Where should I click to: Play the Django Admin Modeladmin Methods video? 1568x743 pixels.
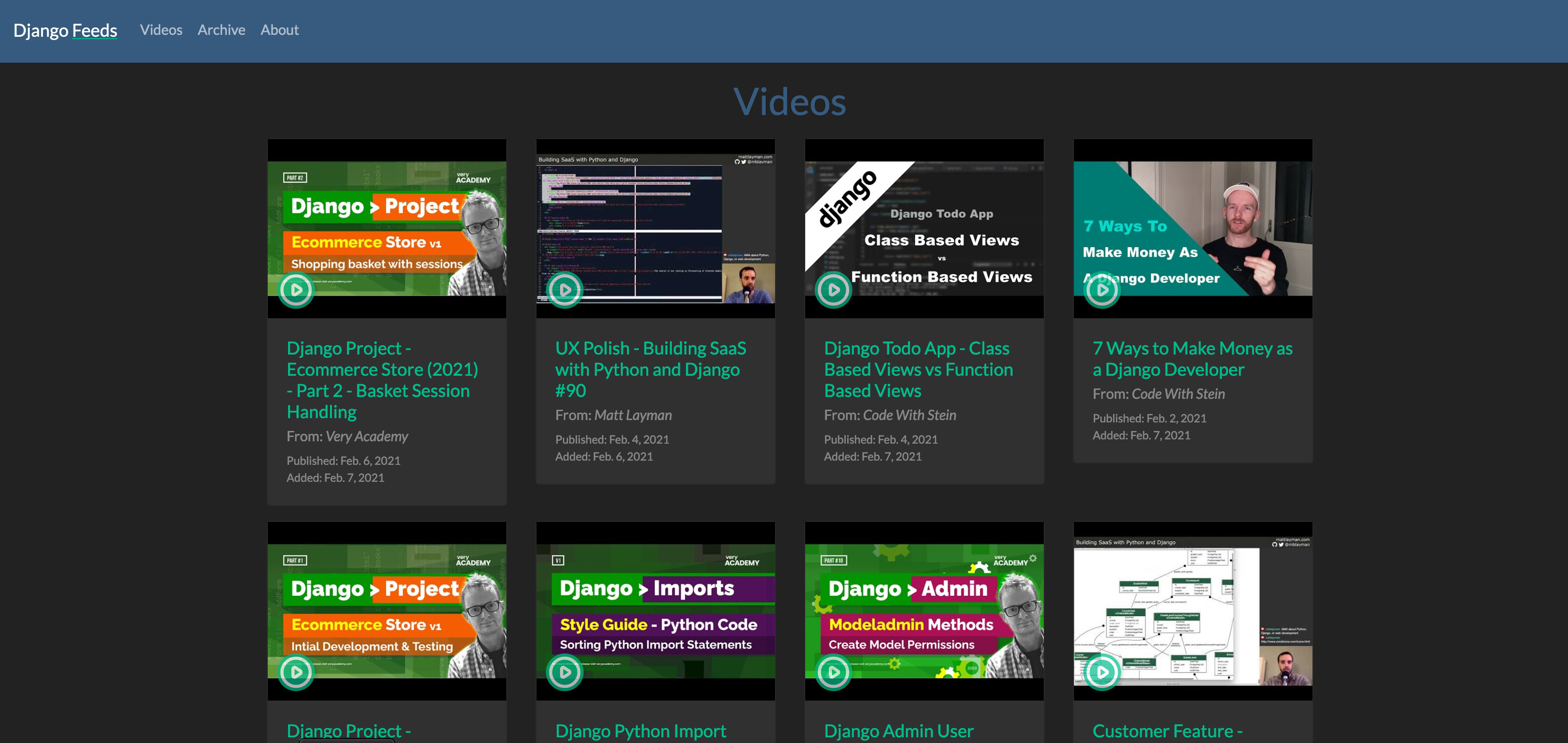point(834,672)
